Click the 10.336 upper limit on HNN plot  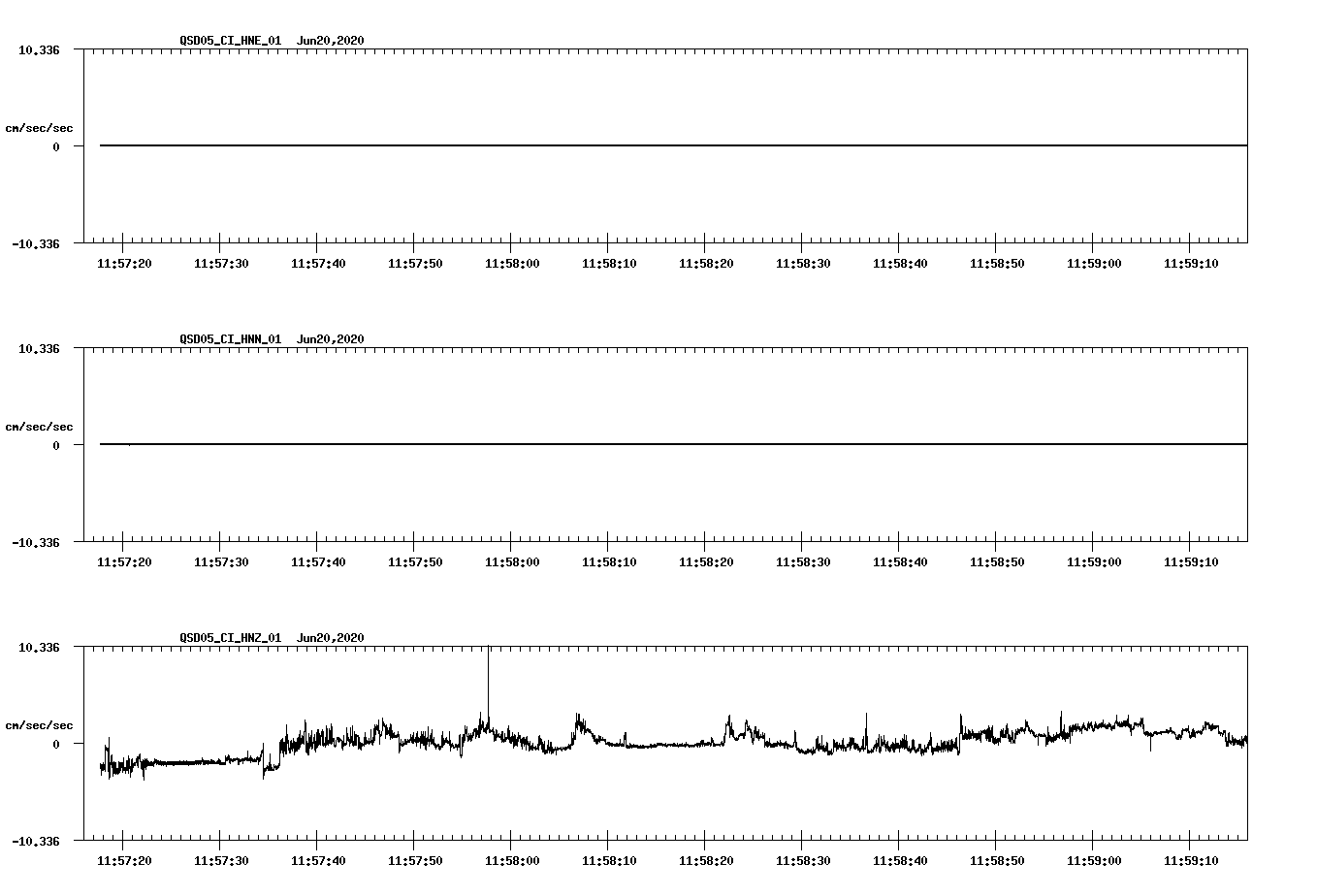[x=39, y=348]
